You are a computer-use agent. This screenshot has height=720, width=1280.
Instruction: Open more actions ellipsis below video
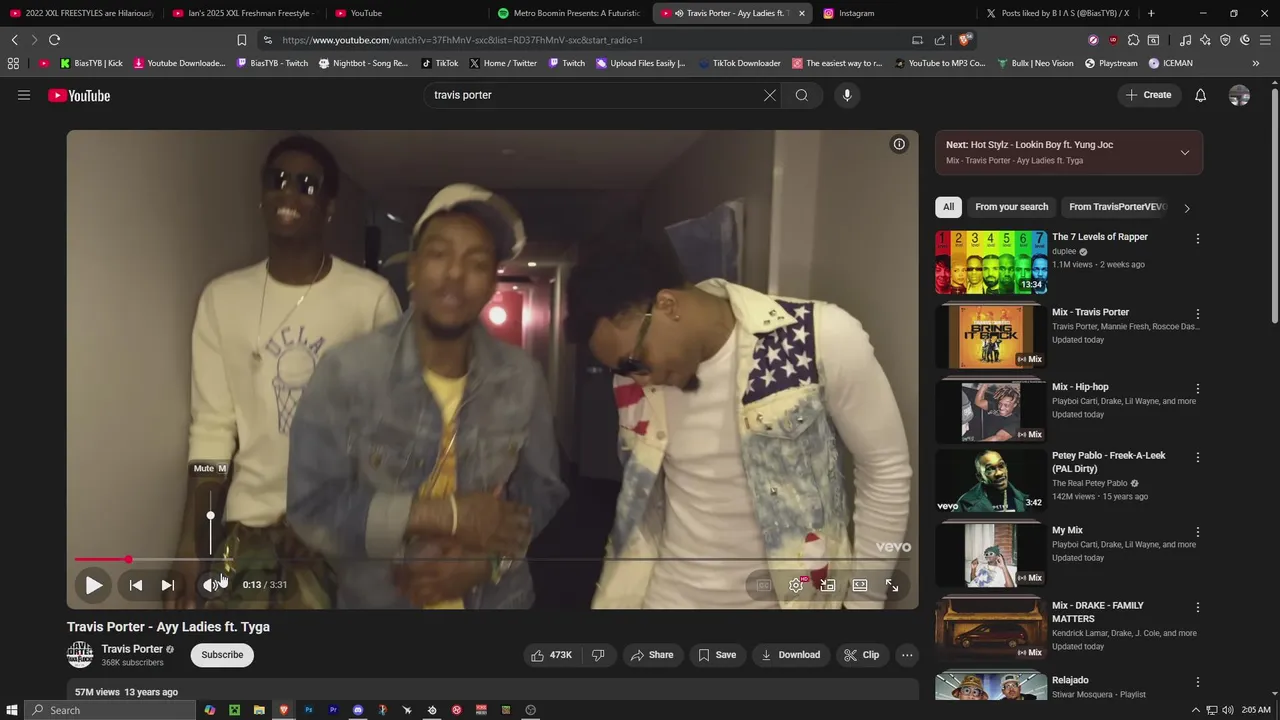click(x=907, y=655)
